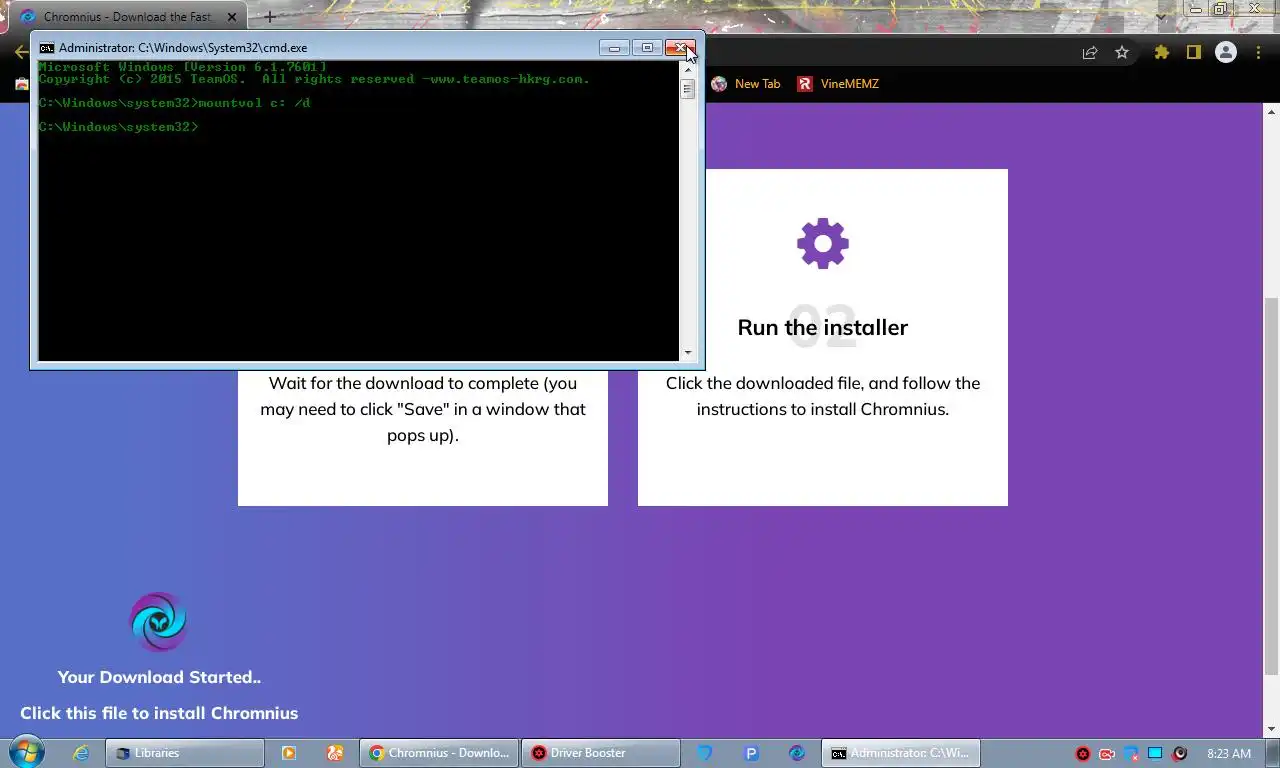Click 'Your Download Started..' text
1280x768 pixels.
click(159, 677)
